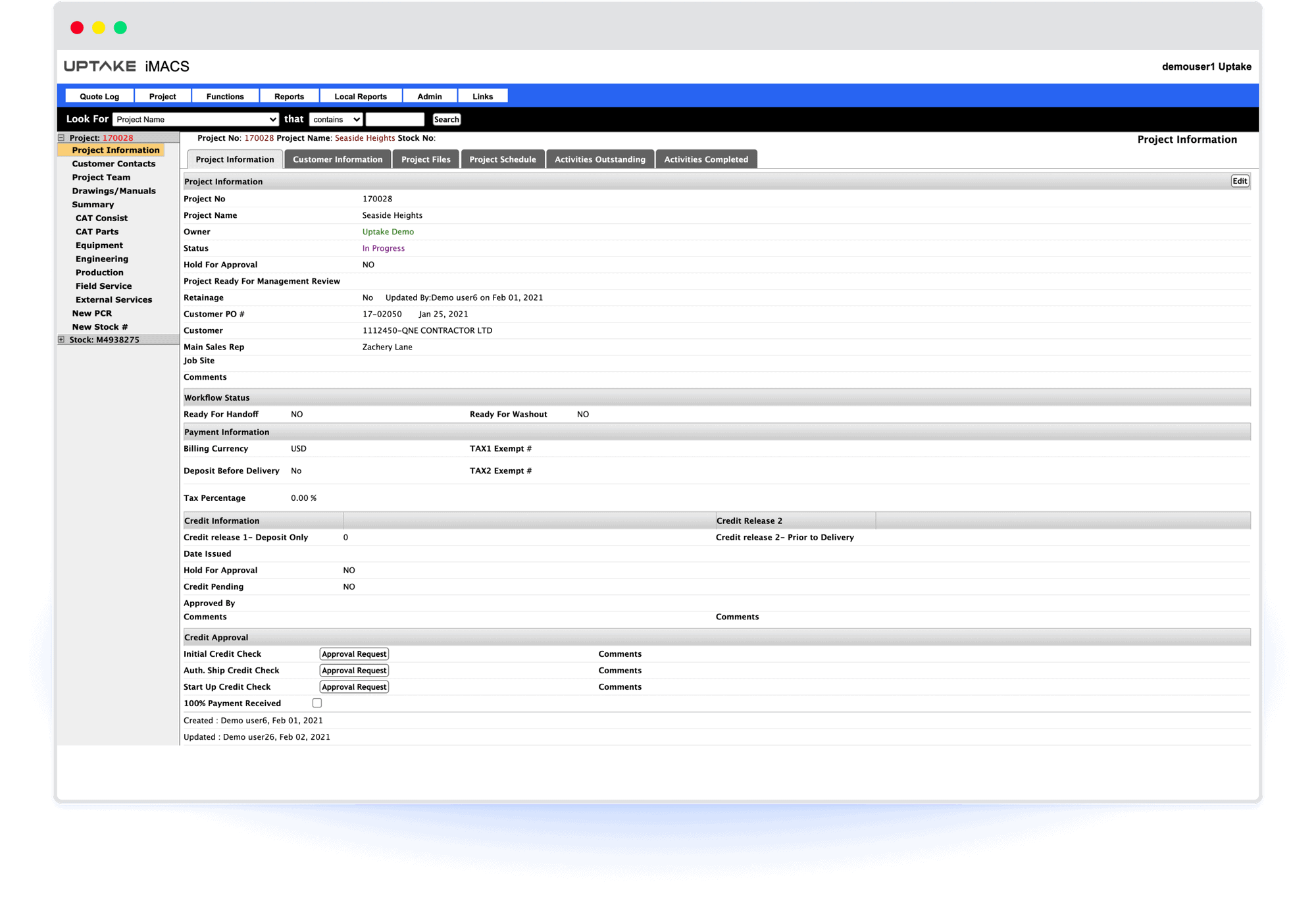Open the contains condition dropdown
Screen dimensions: 1316x901
(x=336, y=119)
